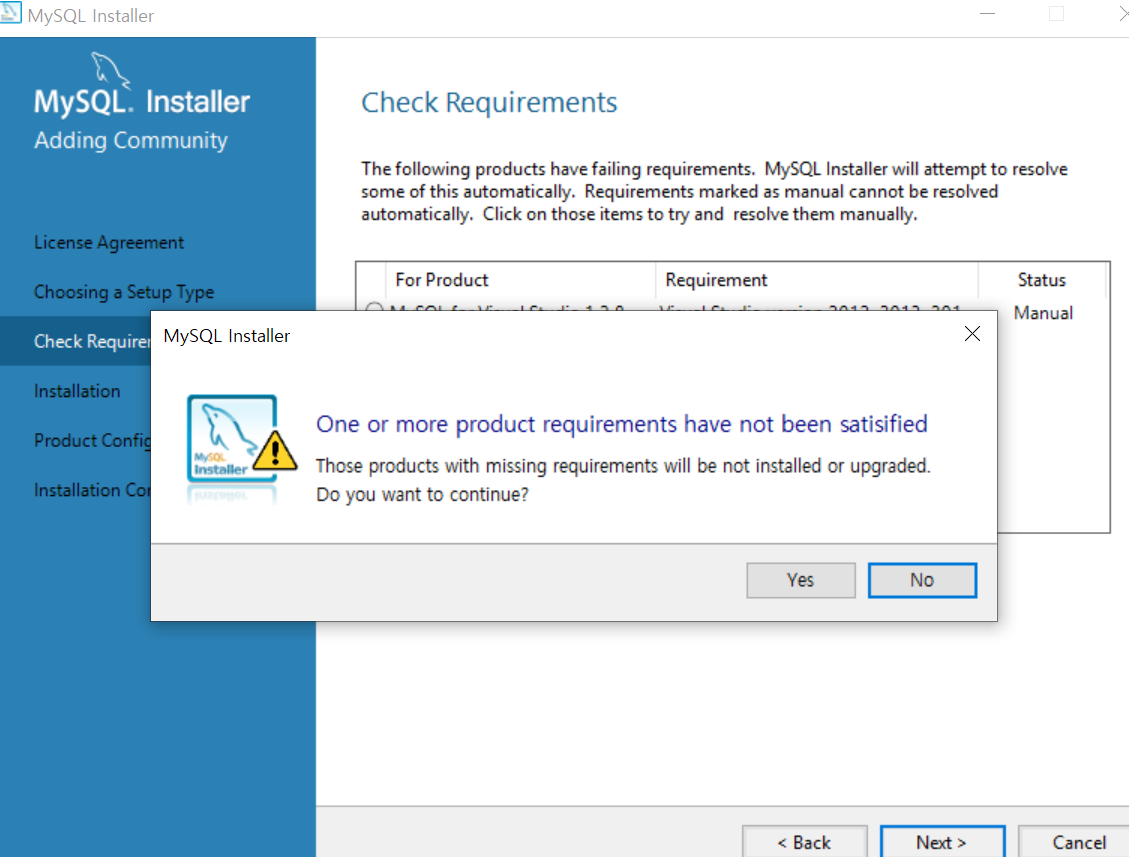
Task: Click the Manual status cell
Action: pos(1043,313)
